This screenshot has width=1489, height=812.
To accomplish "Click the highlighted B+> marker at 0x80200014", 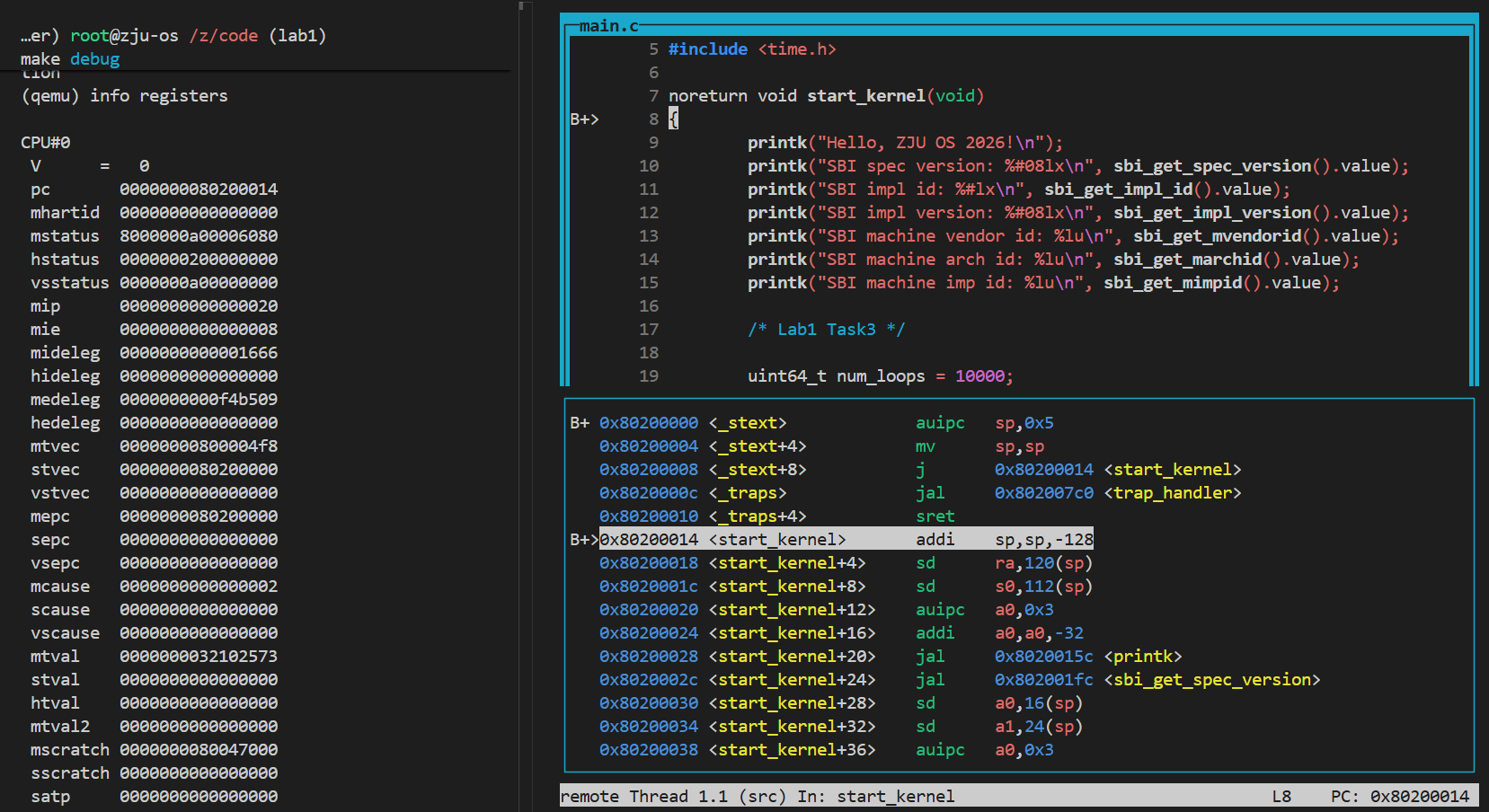I will [x=584, y=540].
